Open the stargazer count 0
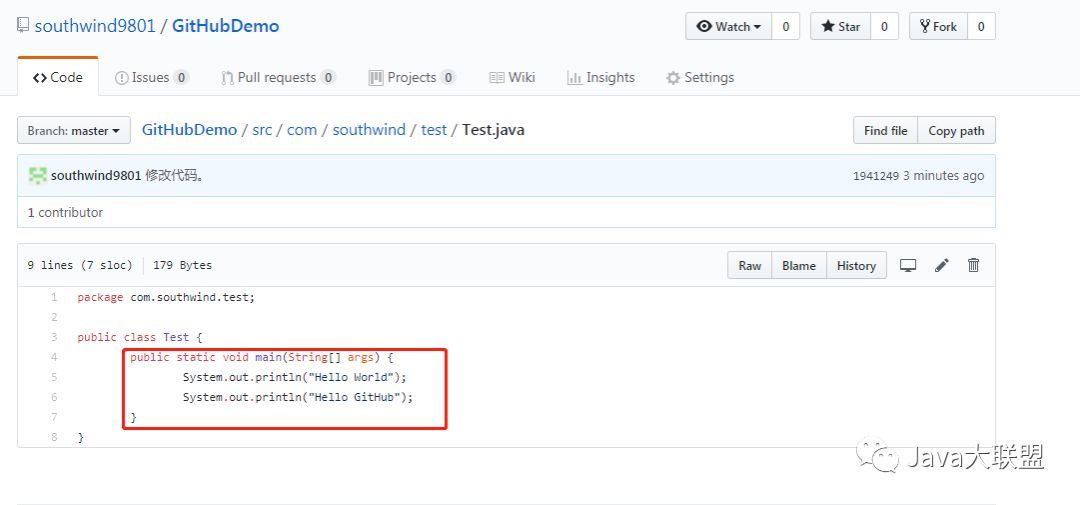The width and height of the screenshot is (1080, 505). (884, 26)
